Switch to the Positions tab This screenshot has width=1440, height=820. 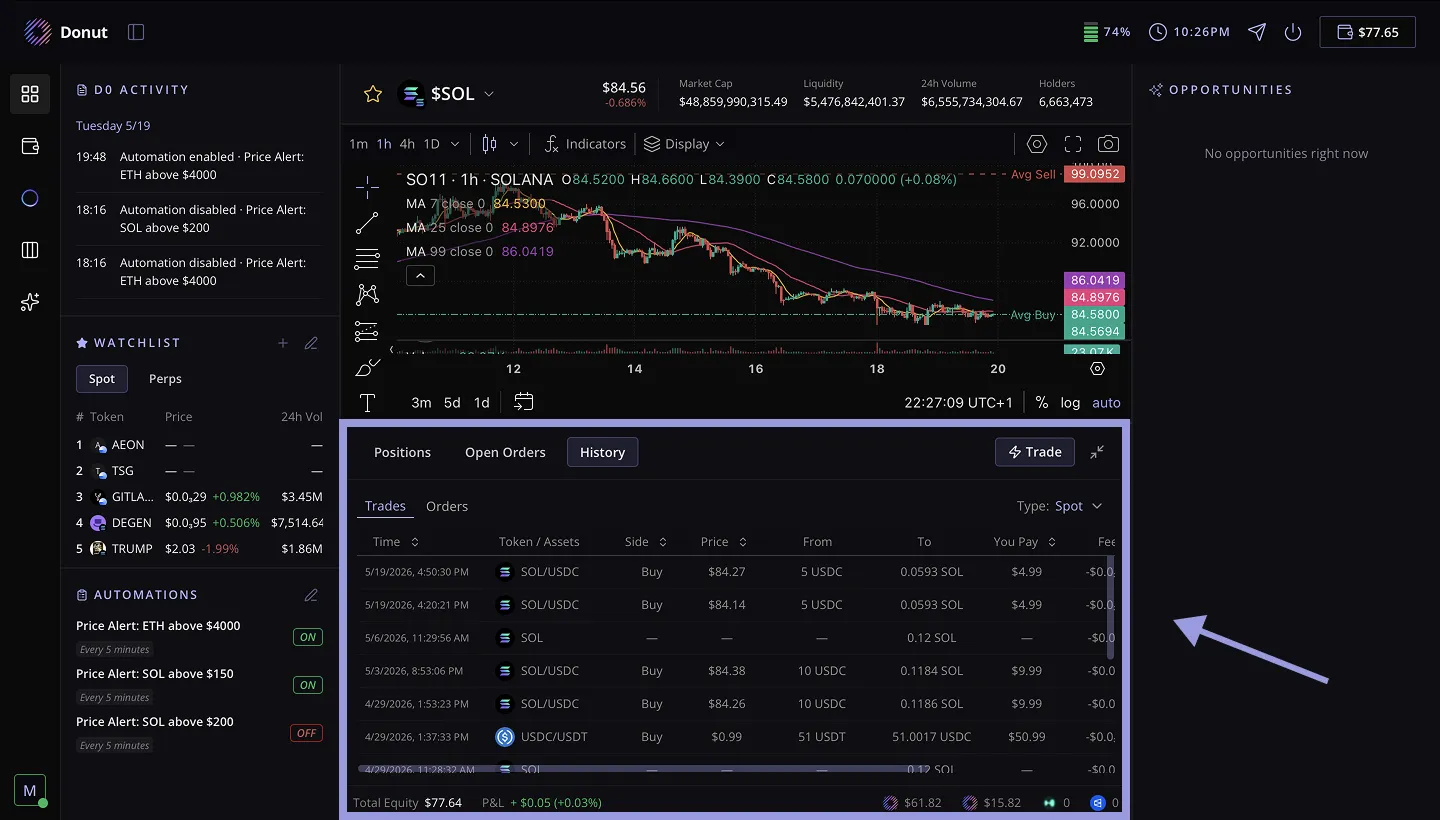click(402, 452)
